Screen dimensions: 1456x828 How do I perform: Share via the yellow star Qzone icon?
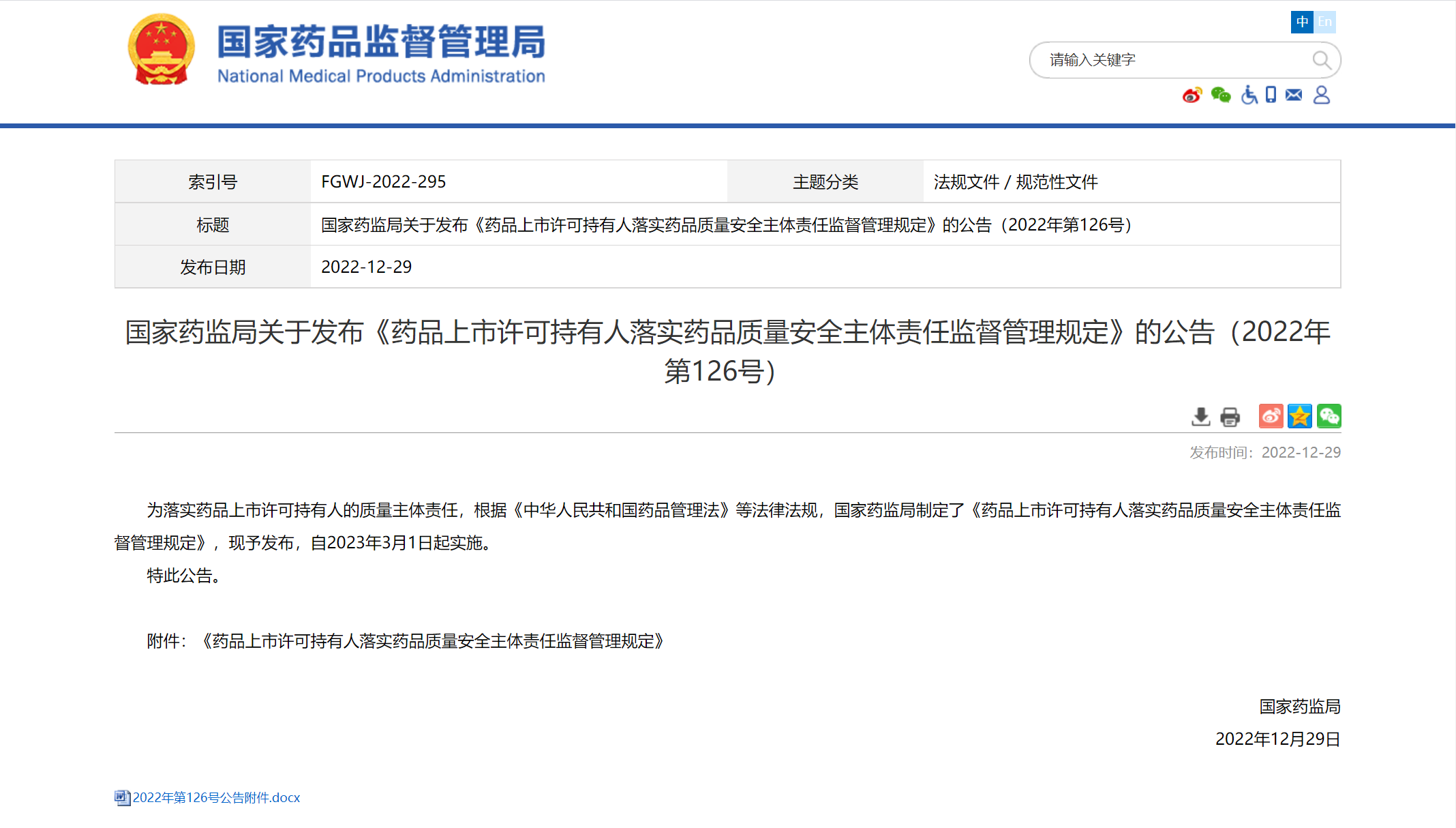point(1300,416)
